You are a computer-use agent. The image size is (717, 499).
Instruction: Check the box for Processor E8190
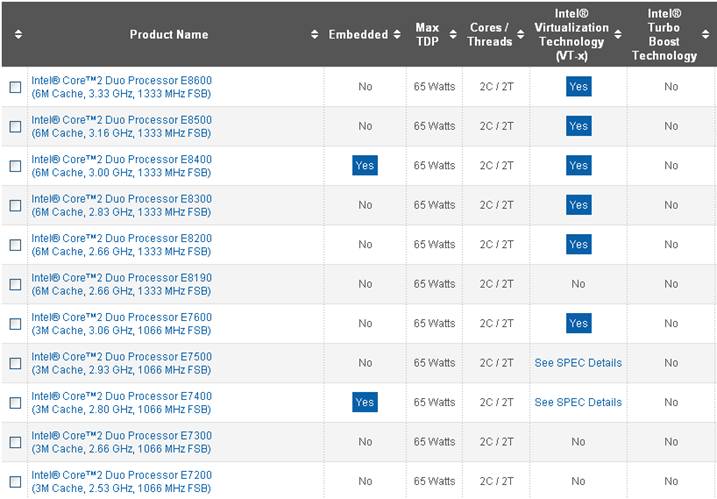click(16, 284)
